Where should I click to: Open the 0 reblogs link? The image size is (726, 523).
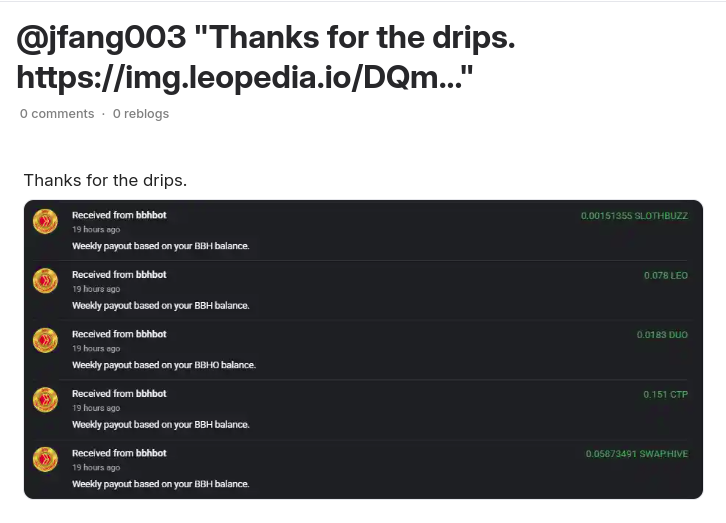click(x=141, y=114)
